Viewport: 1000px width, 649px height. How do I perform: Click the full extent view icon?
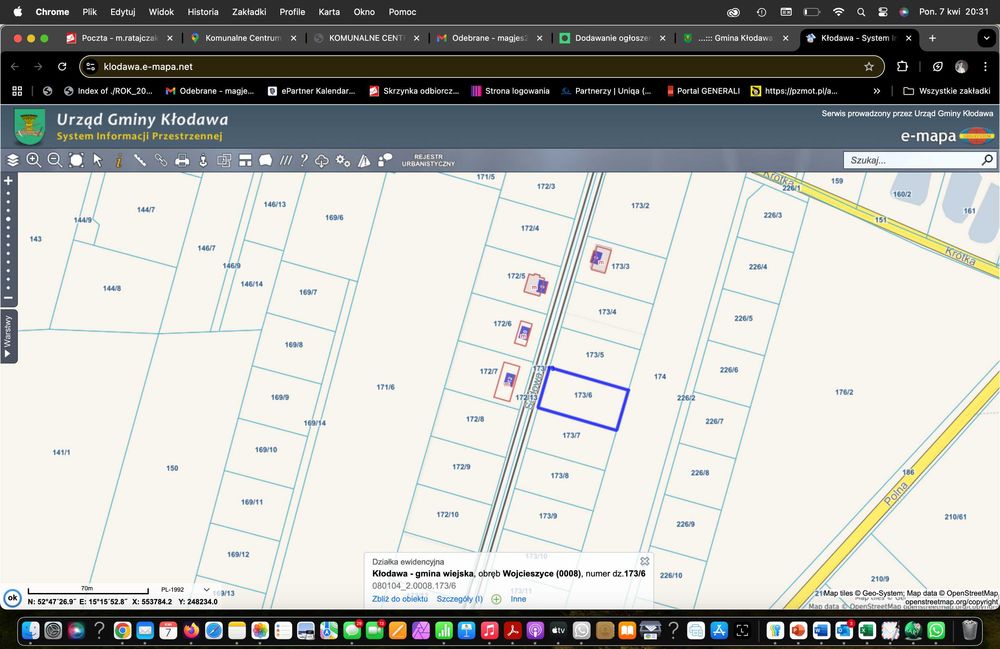tap(76, 161)
